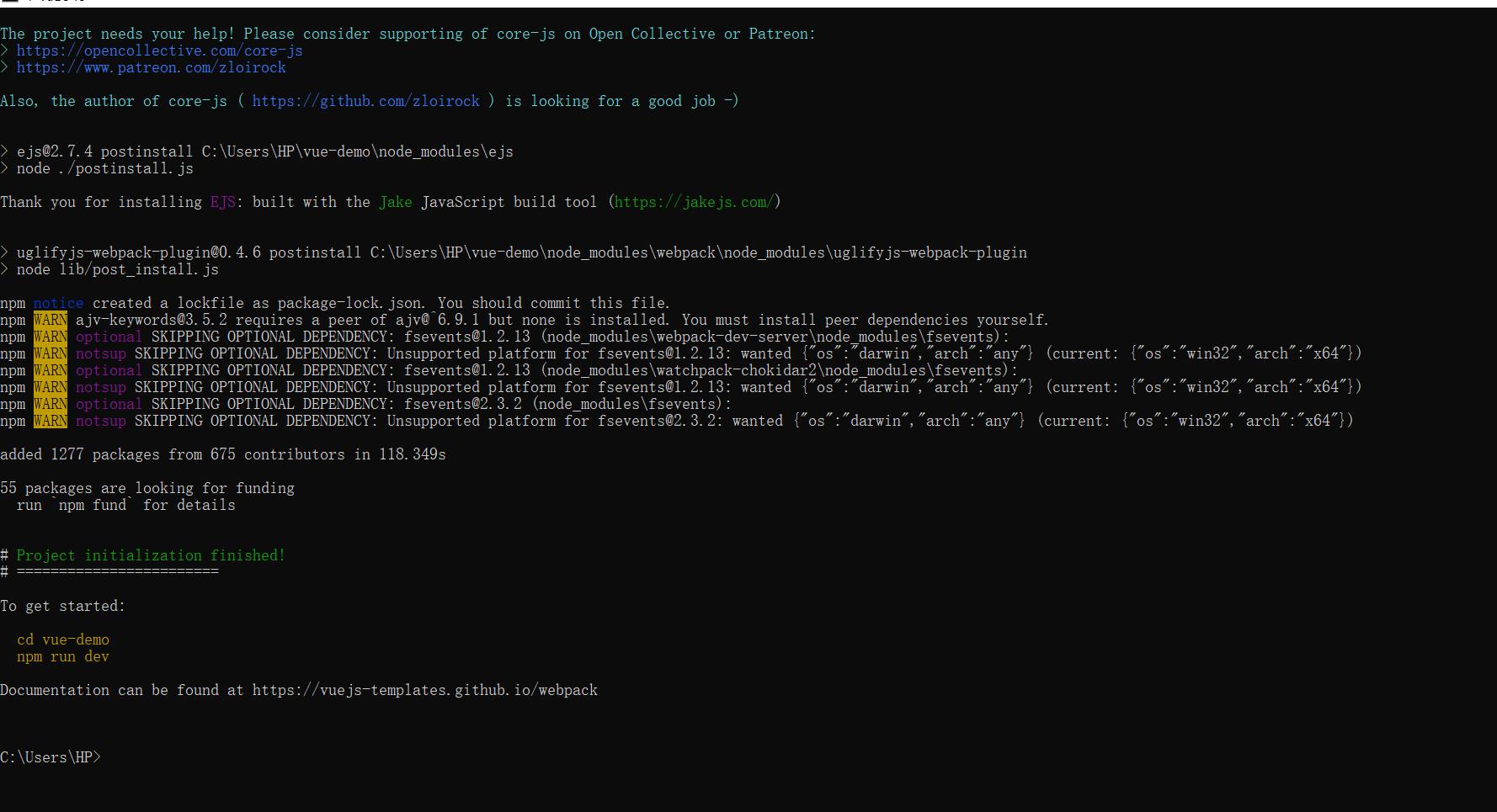Click '55 packages are looking for funding'
Screen dimensions: 1497x812
[147, 488]
